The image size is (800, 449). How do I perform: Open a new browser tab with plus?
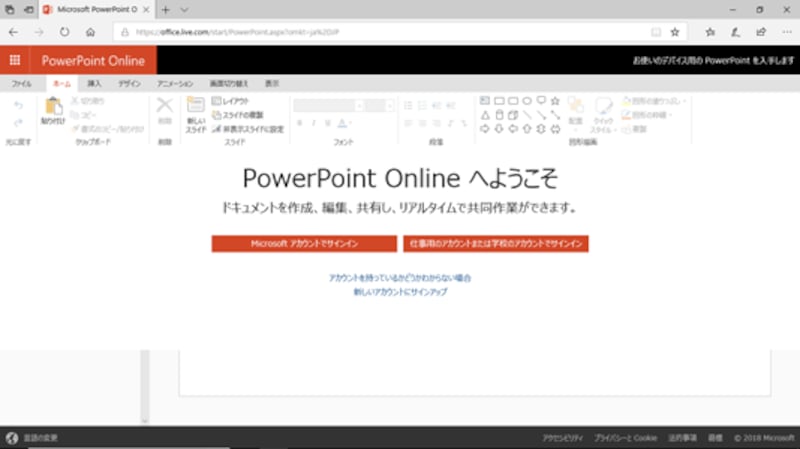pos(165,10)
